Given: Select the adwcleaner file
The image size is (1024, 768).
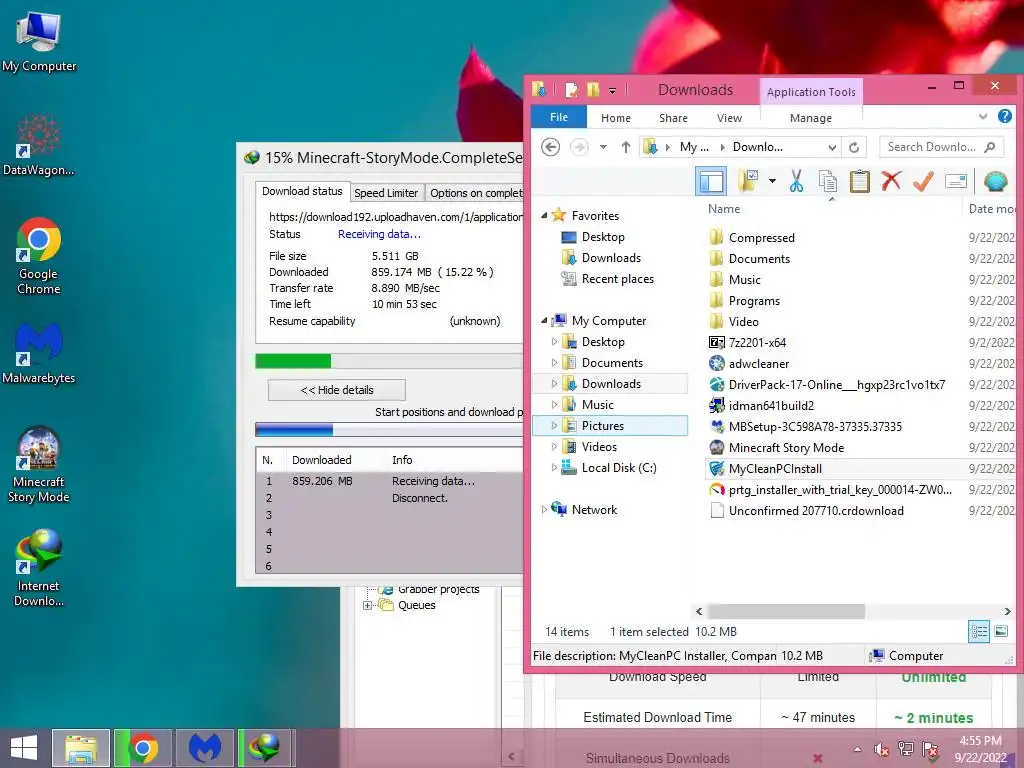Looking at the screenshot, I should pos(759,363).
